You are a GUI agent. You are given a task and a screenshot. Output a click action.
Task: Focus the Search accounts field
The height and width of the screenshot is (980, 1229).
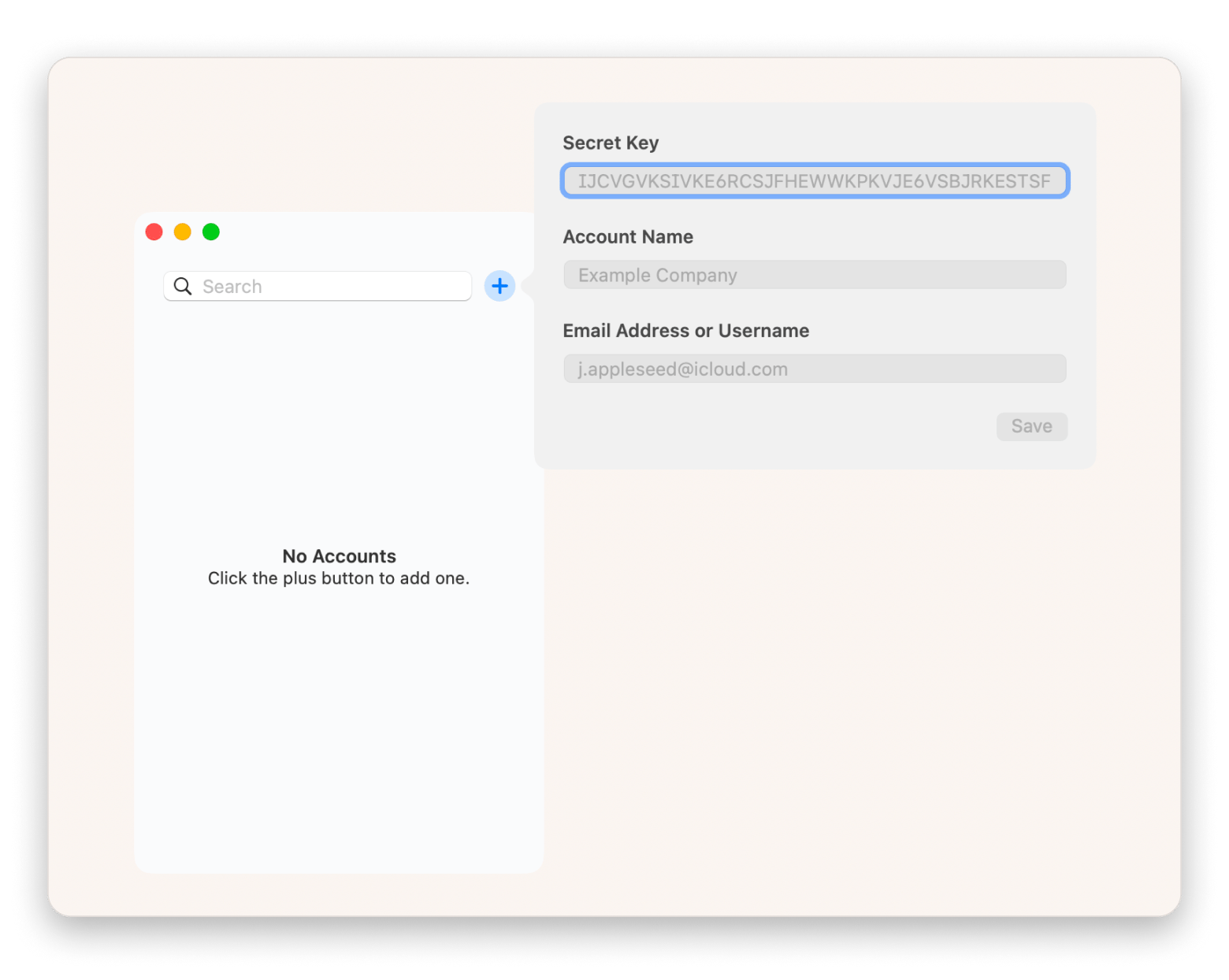pyautogui.click(x=317, y=286)
